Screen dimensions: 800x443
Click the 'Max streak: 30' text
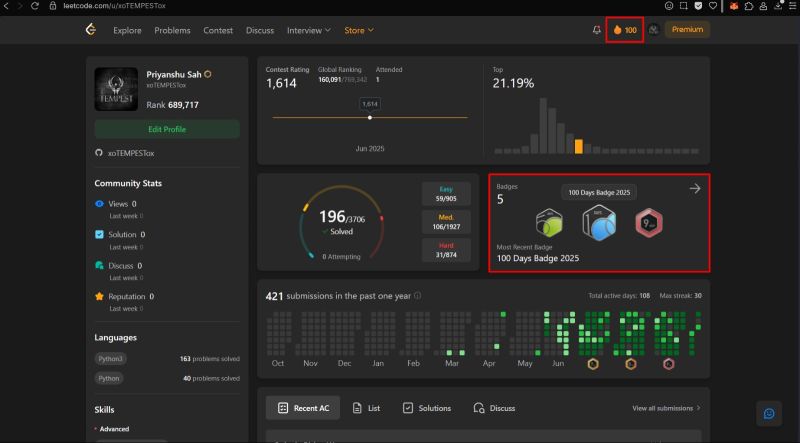pyautogui.click(x=681, y=296)
